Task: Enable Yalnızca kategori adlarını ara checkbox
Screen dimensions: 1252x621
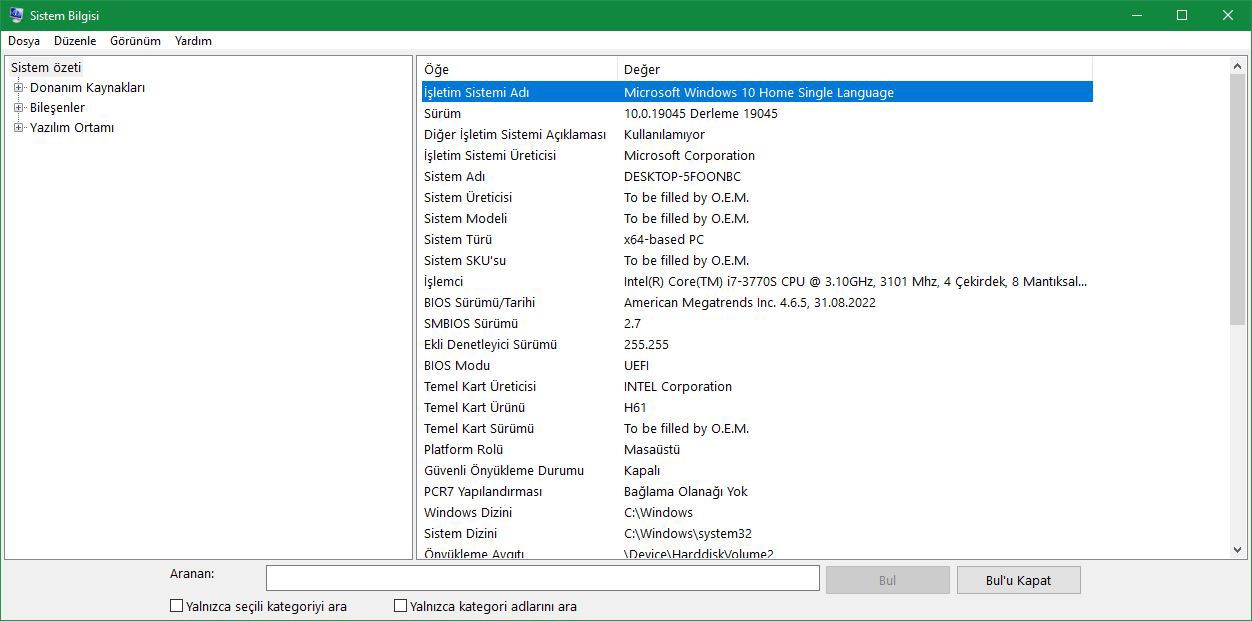Action: pyautogui.click(x=401, y=606)
